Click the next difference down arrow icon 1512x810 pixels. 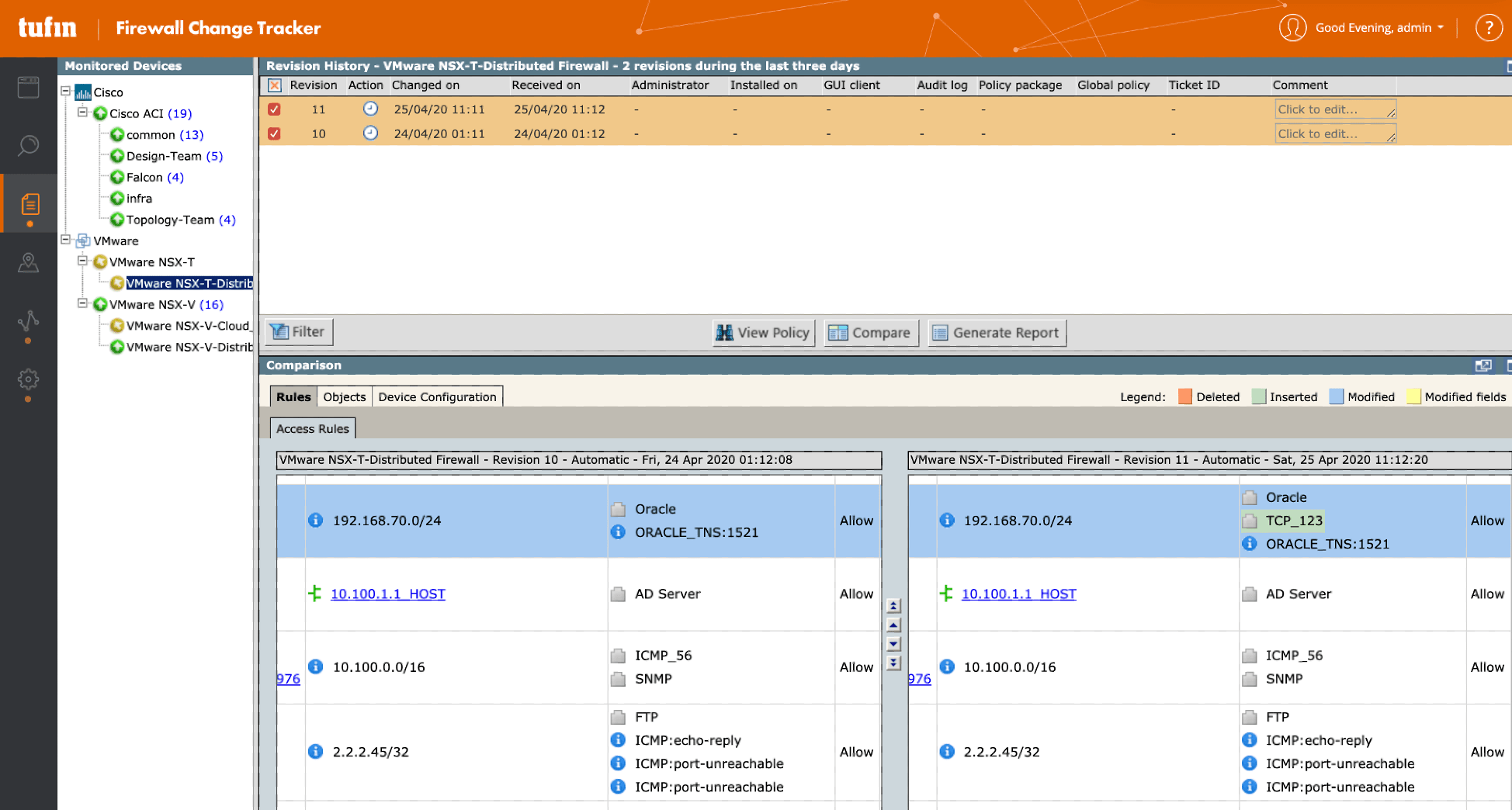[893, 643]
